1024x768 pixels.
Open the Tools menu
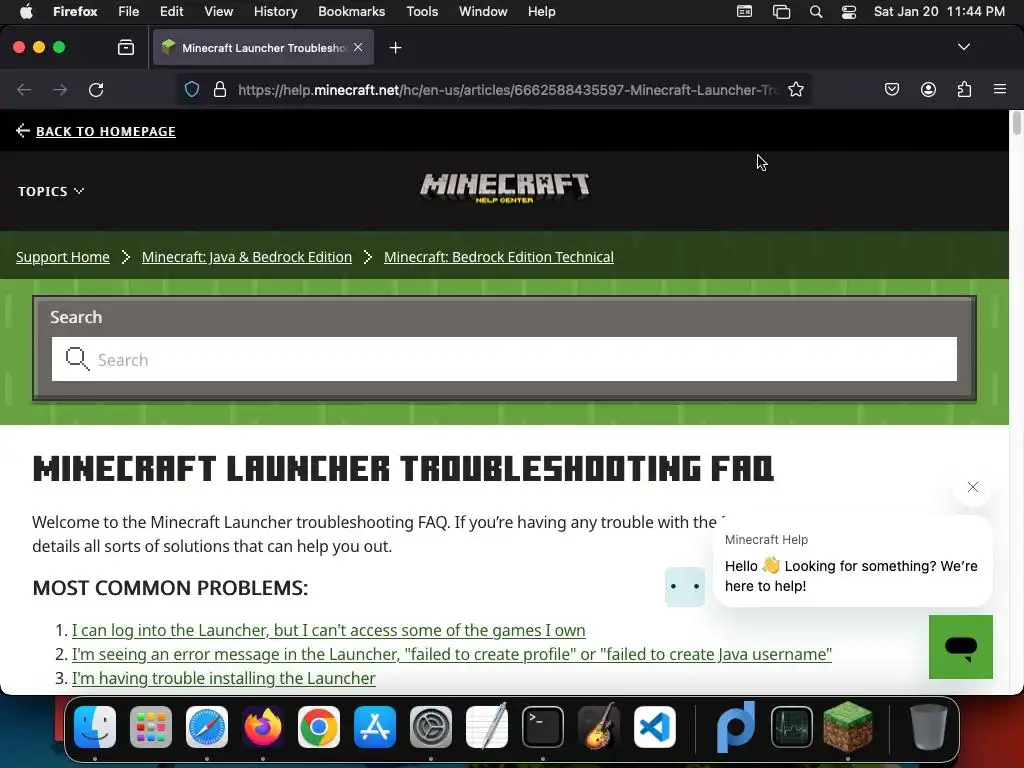pyautogui.click(x=422, y=12)
